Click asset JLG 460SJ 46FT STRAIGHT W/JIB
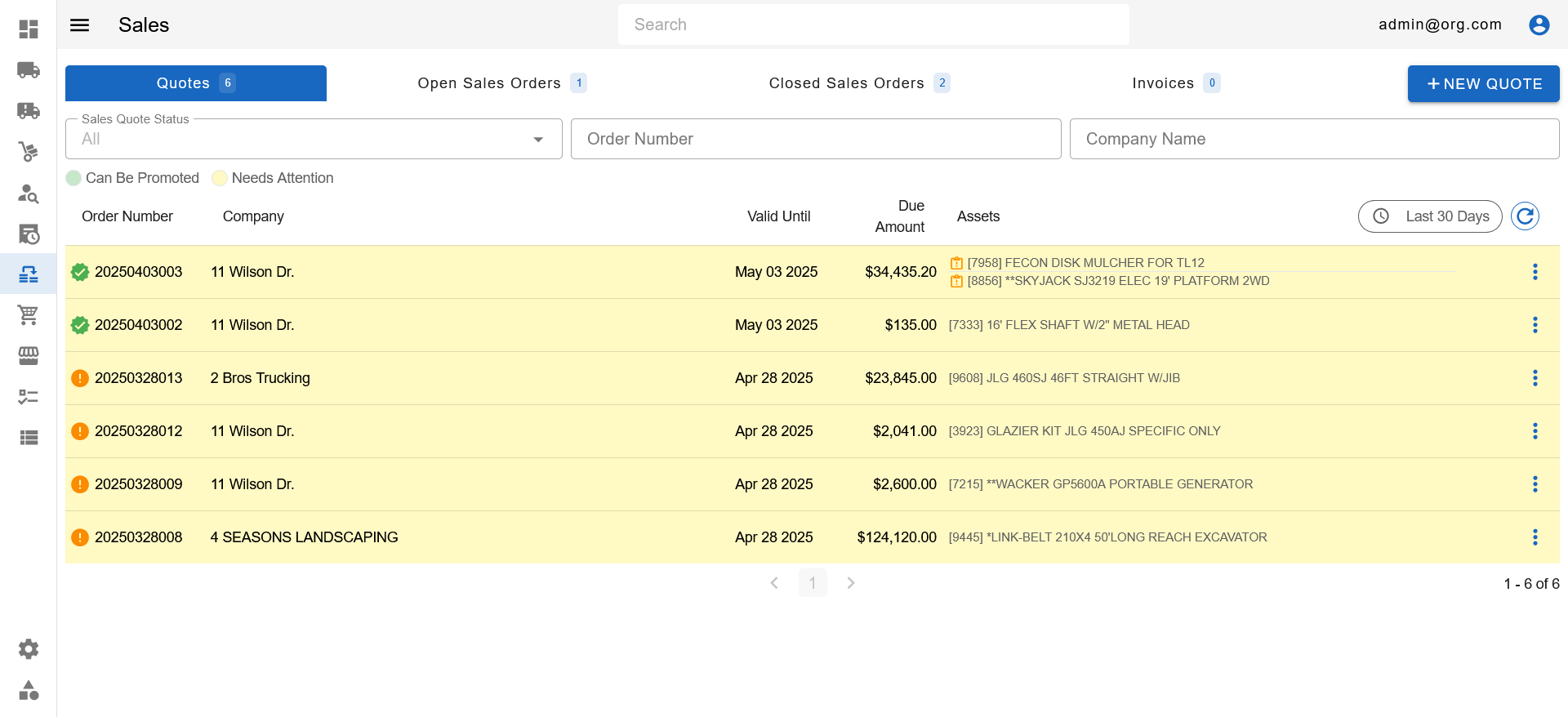This screenshot has height=717, width=1568. click(x=1064, y=378)
